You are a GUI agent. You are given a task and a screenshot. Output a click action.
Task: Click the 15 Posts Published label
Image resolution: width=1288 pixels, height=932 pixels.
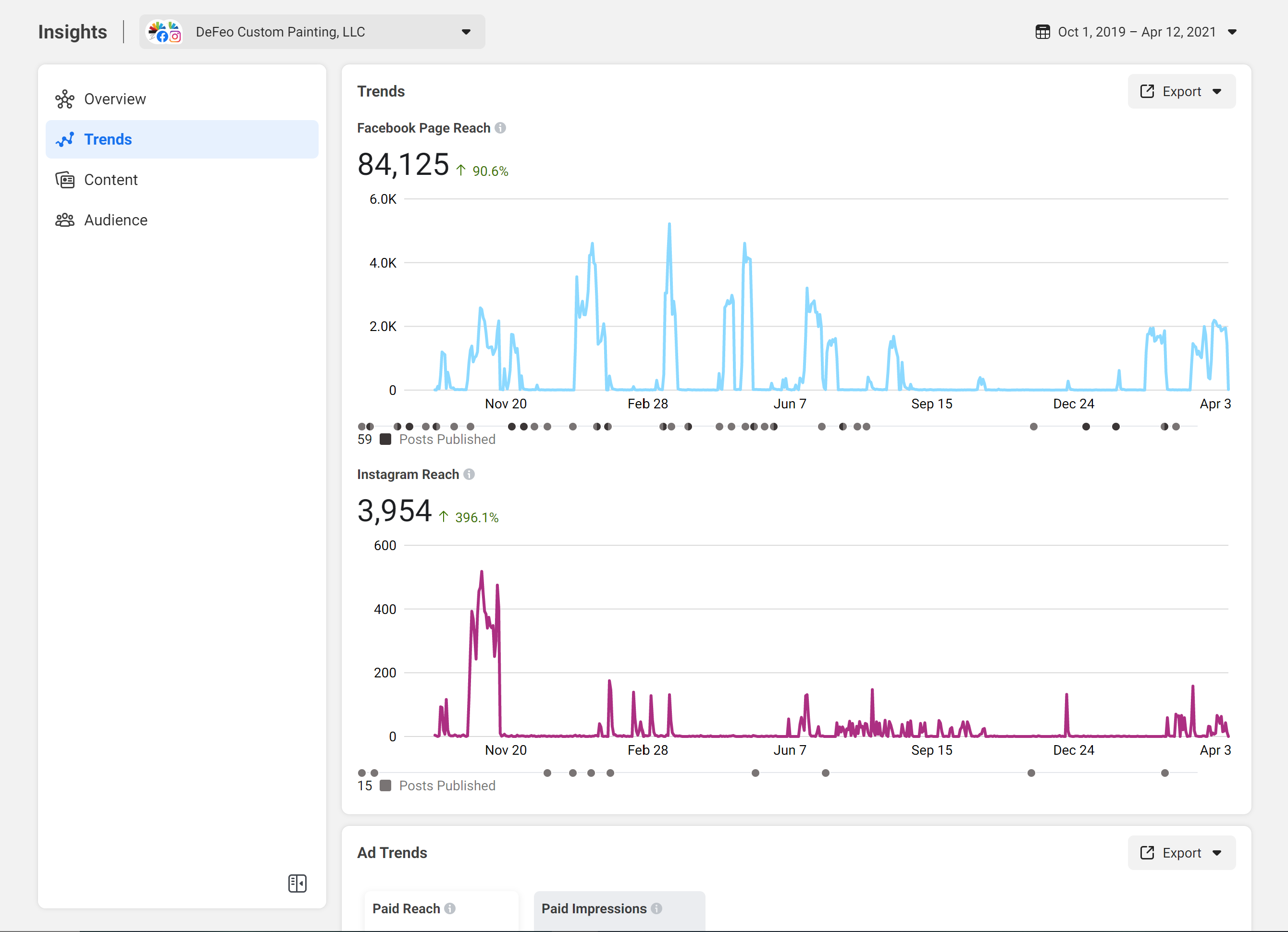coord(426,785)
